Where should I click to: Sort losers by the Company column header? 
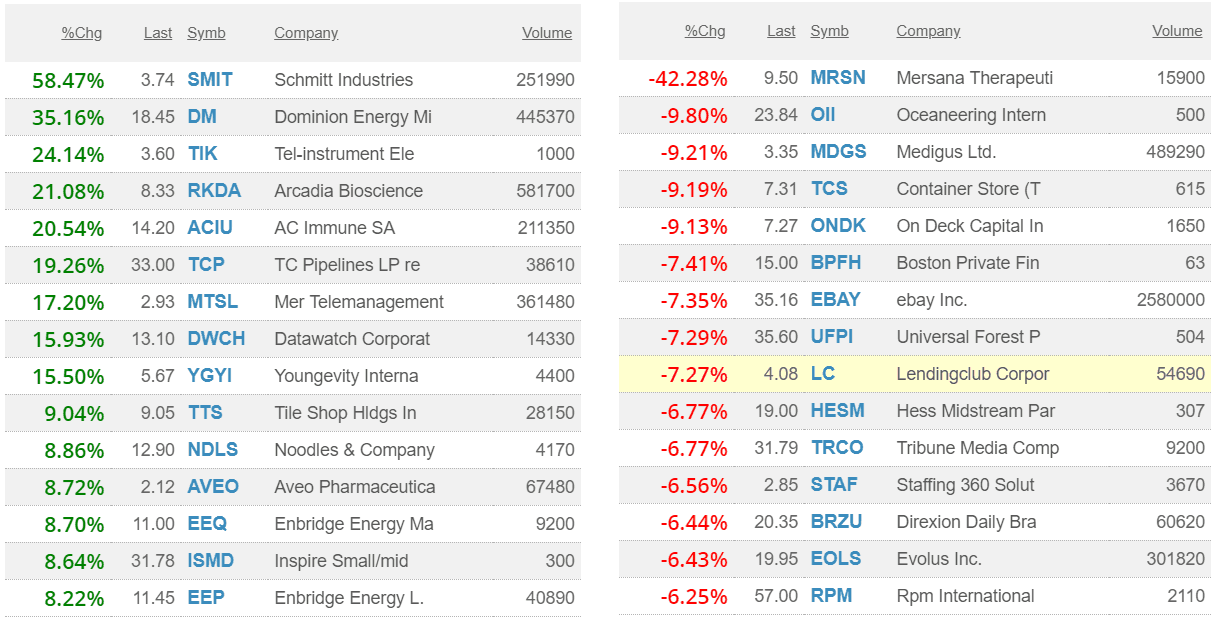click(928, 31)
